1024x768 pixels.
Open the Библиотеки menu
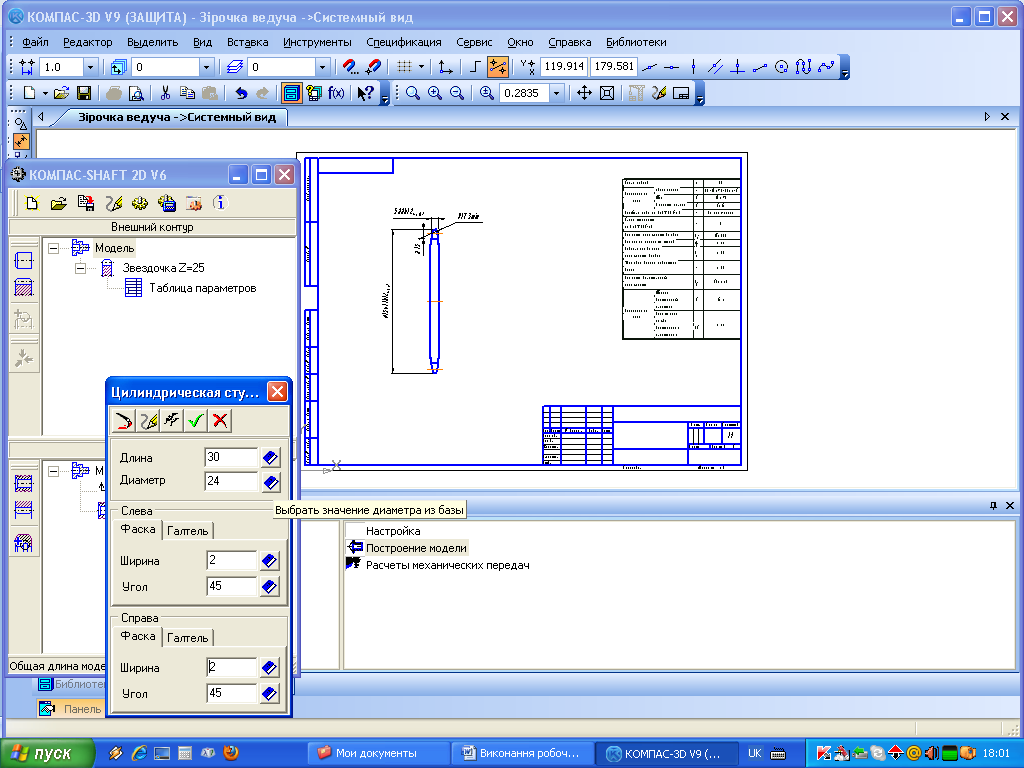tap(636, 42)
